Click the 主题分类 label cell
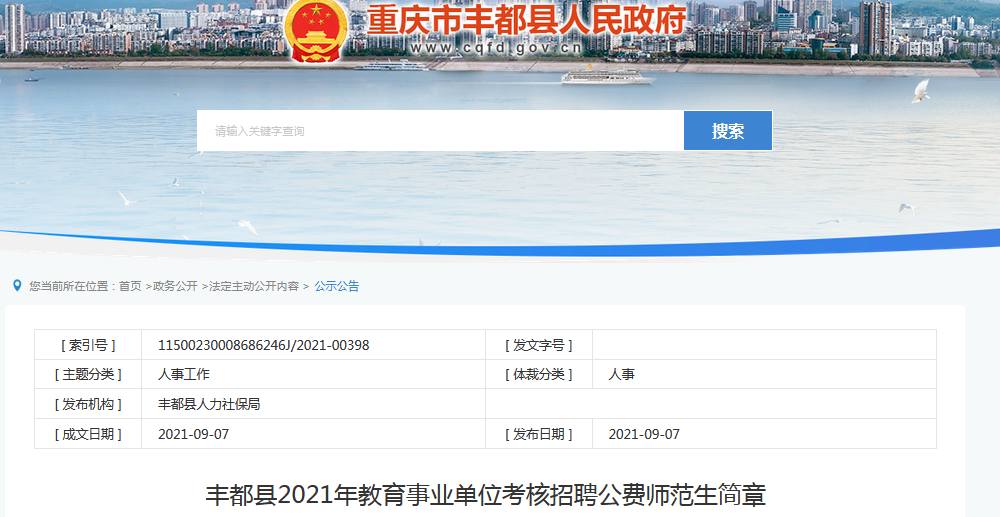This screenshot has width=1000, height=517. (x=88, y=374)
